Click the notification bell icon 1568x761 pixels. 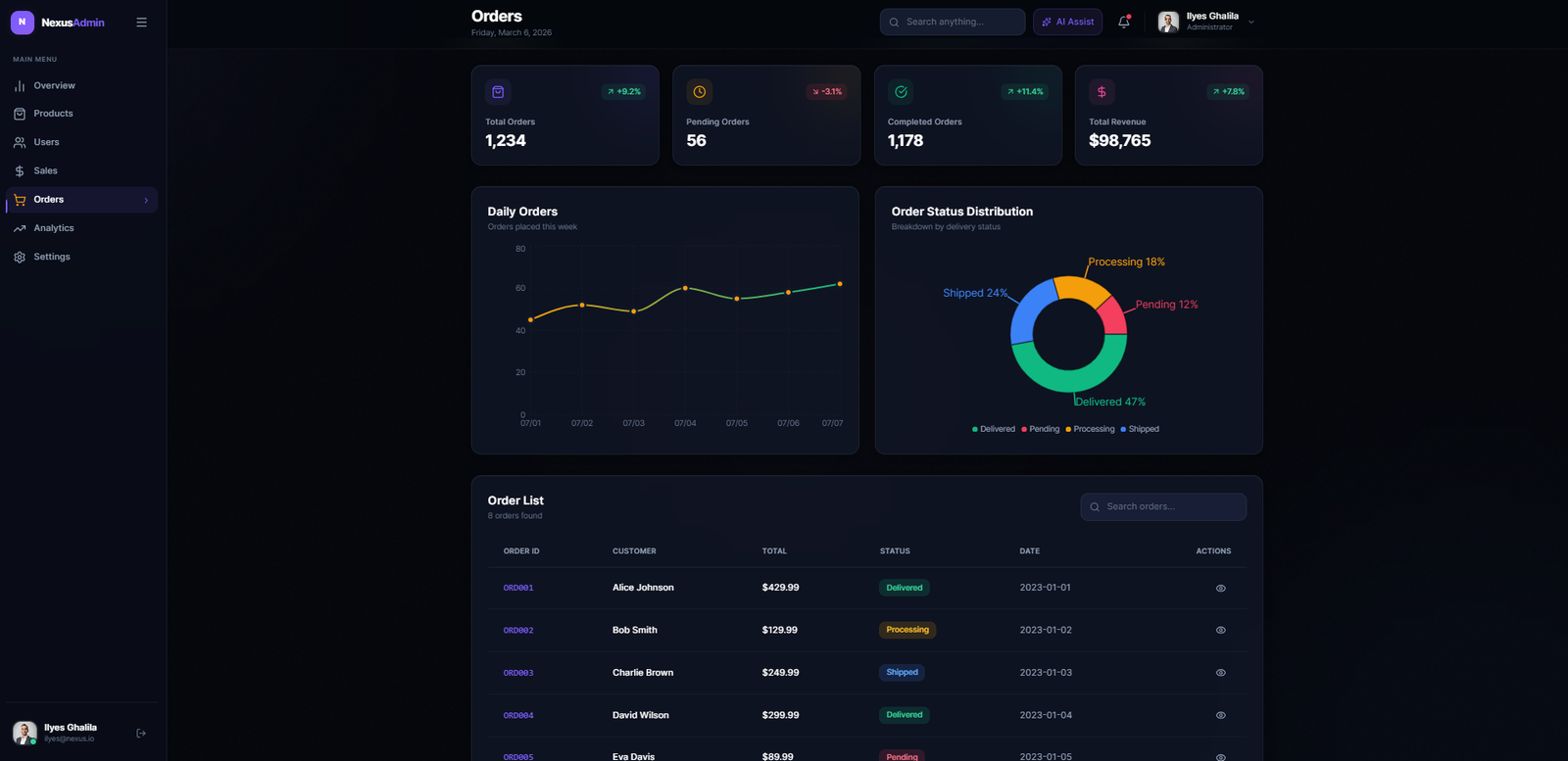pos(1123,22)
